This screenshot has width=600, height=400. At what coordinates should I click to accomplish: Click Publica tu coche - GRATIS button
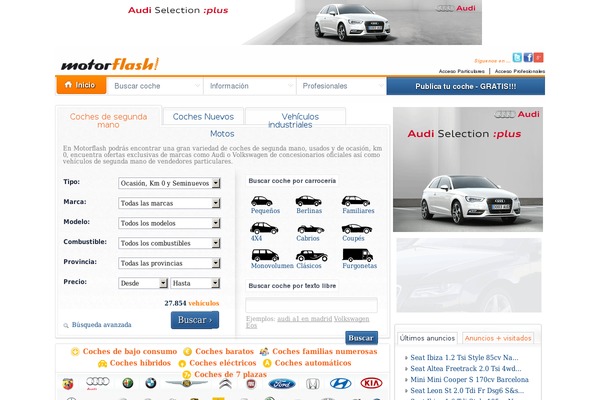click(x=466, y=86)
